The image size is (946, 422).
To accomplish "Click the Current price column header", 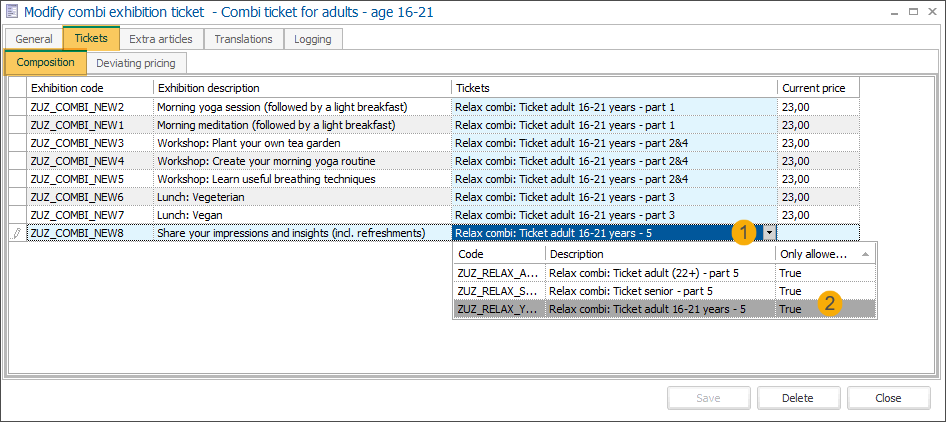I will (x=817, y=88).
